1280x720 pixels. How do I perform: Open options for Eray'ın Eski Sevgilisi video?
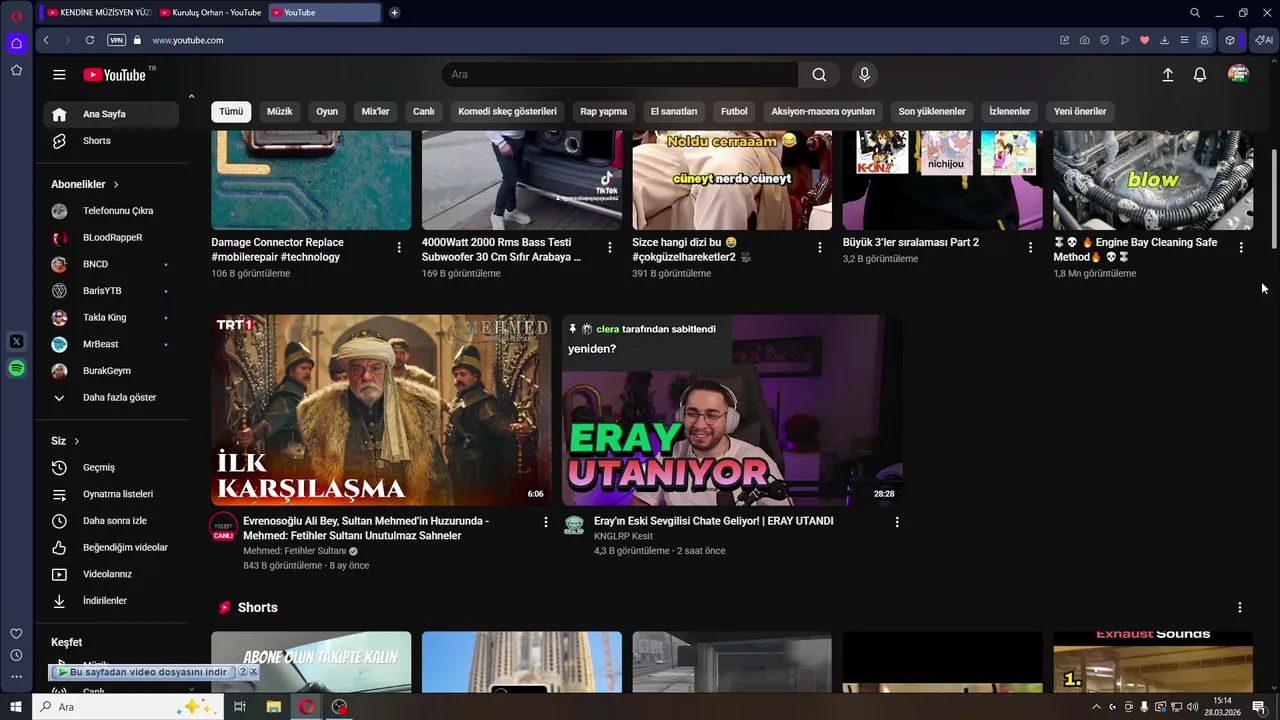click(897, 522)
